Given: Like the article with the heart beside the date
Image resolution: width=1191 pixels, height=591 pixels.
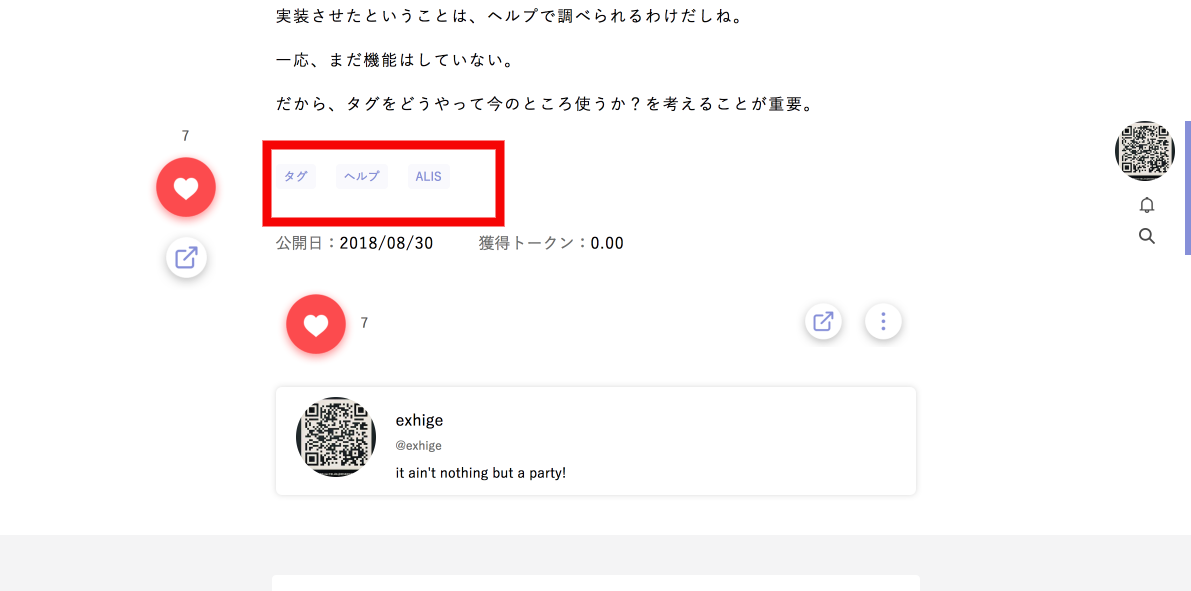Looking at the screenshot, I should 316,324.
